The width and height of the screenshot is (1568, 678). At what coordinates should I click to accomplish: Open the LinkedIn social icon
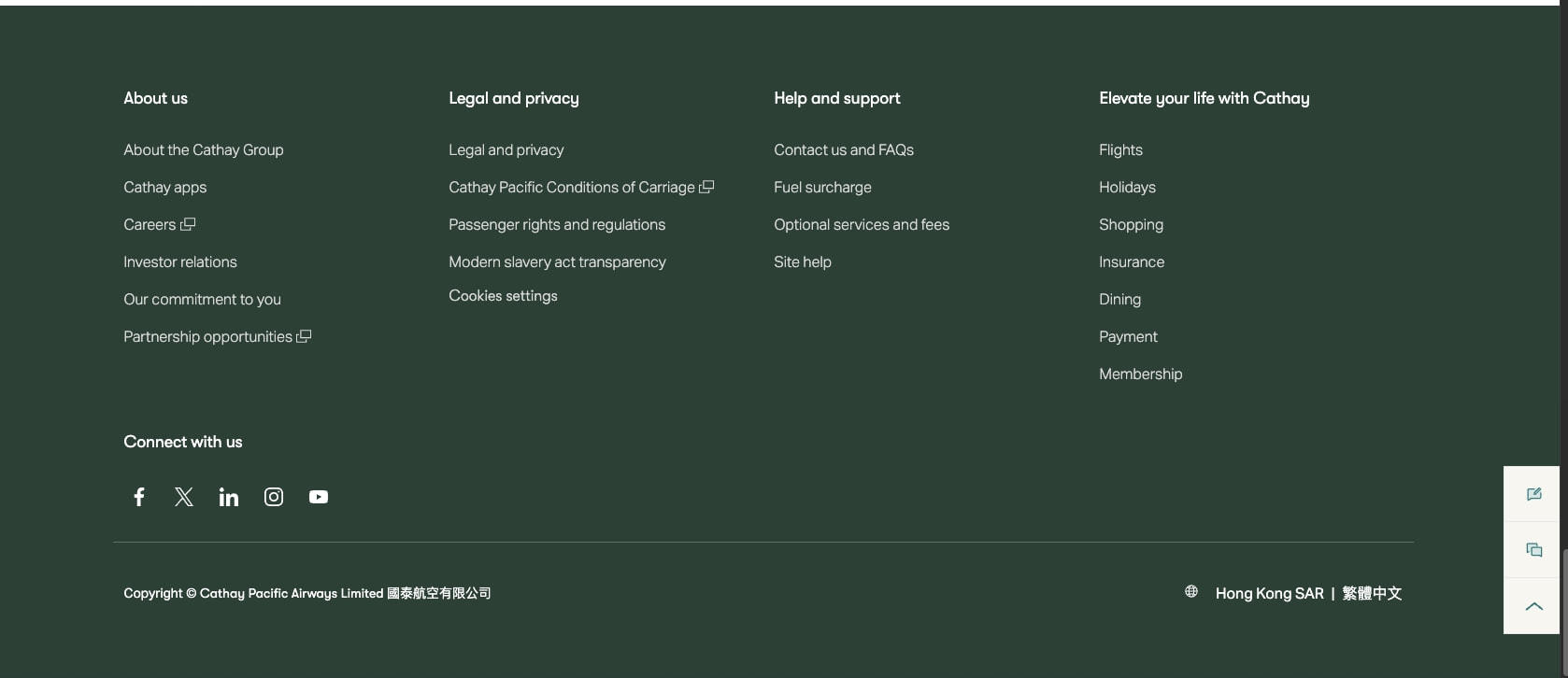point(229,497)
